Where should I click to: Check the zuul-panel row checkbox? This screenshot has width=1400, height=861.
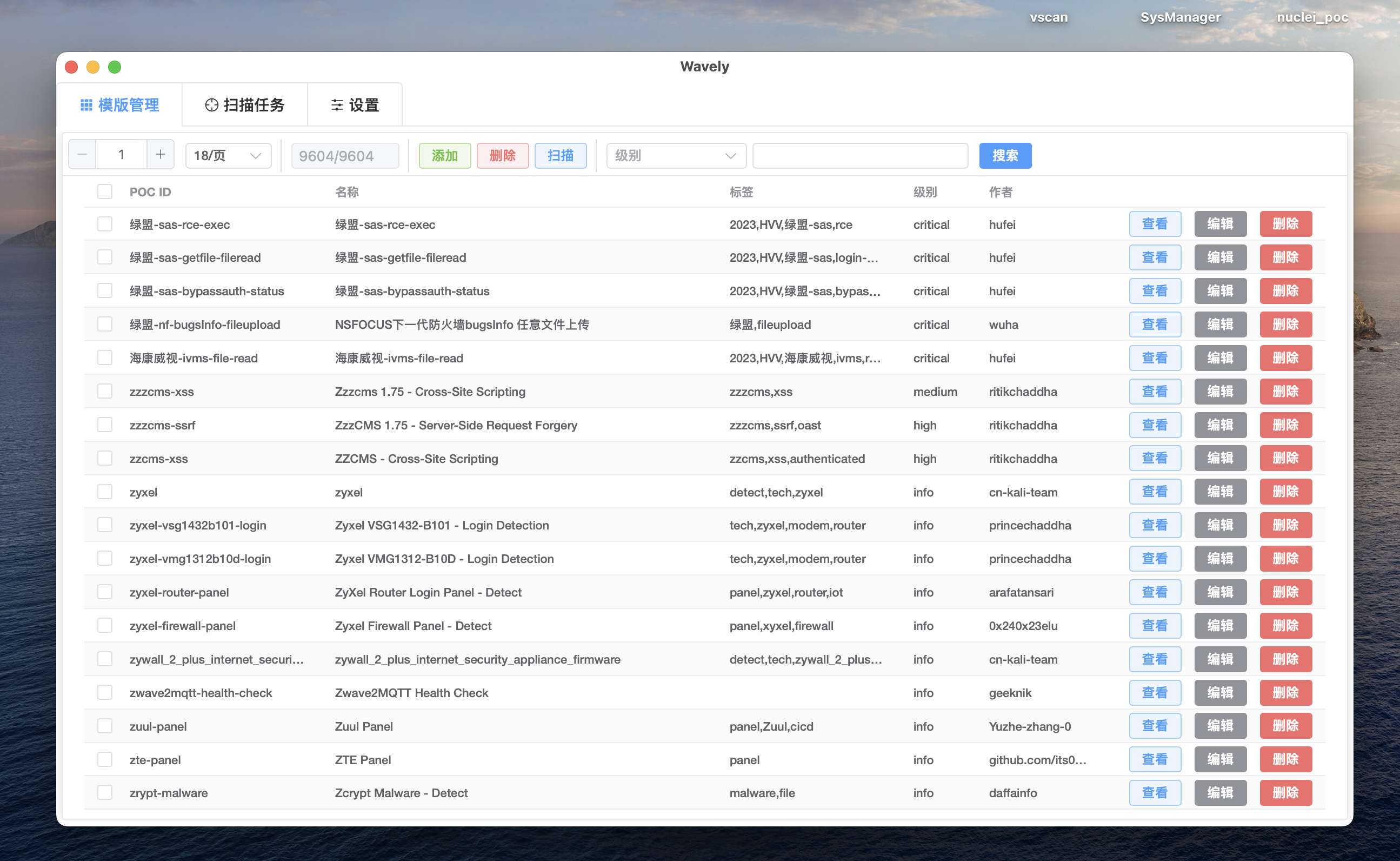coord(104,725)
